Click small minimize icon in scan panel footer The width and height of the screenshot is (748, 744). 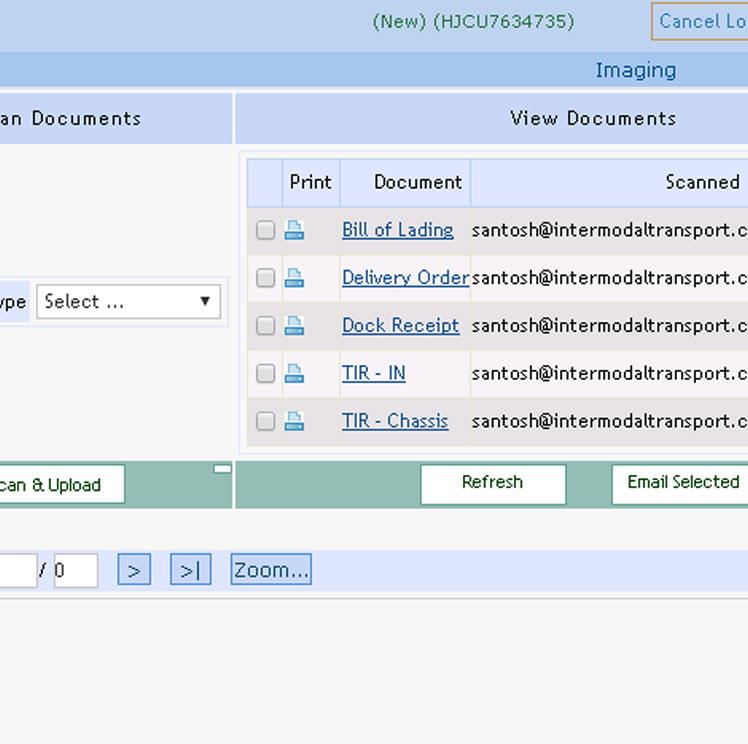[x=222, y=468]
